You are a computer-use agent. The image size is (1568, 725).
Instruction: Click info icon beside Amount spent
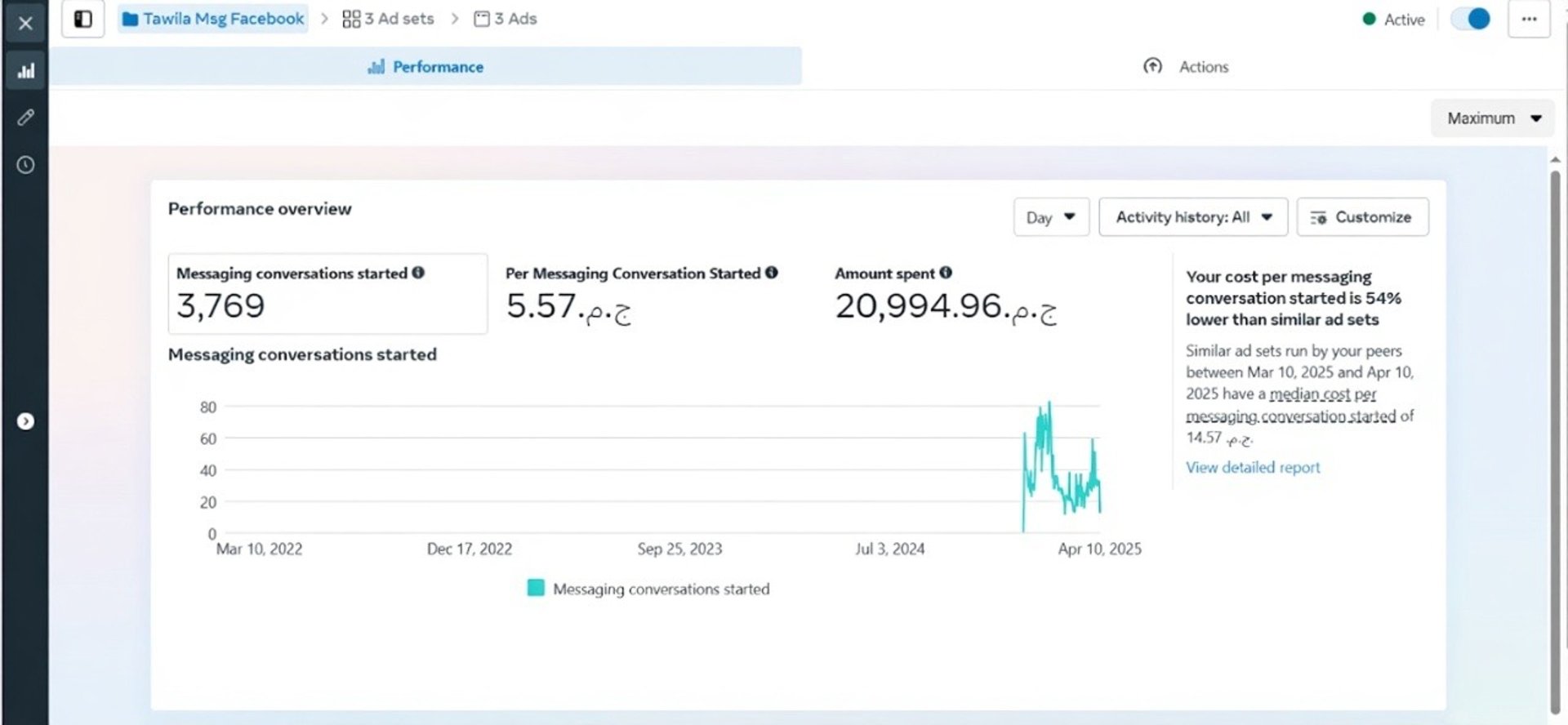(946, 273)
